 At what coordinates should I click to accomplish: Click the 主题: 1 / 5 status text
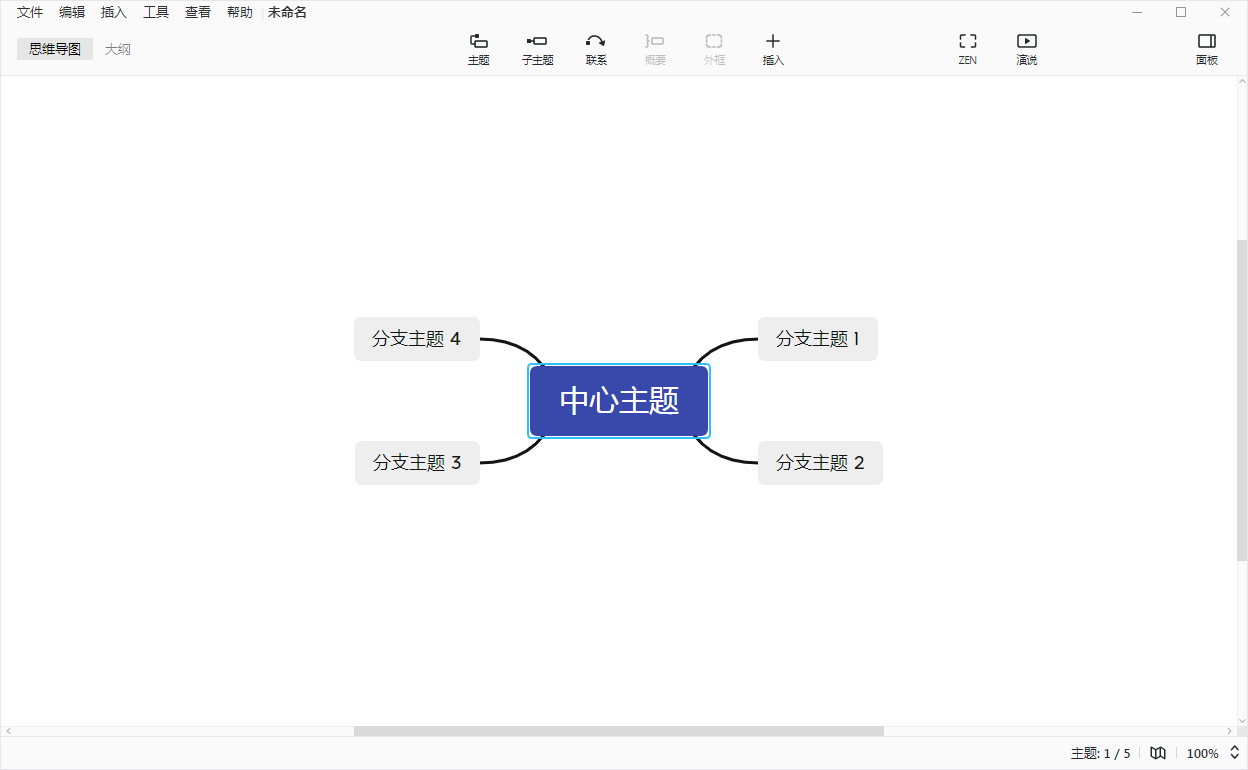1100,754
